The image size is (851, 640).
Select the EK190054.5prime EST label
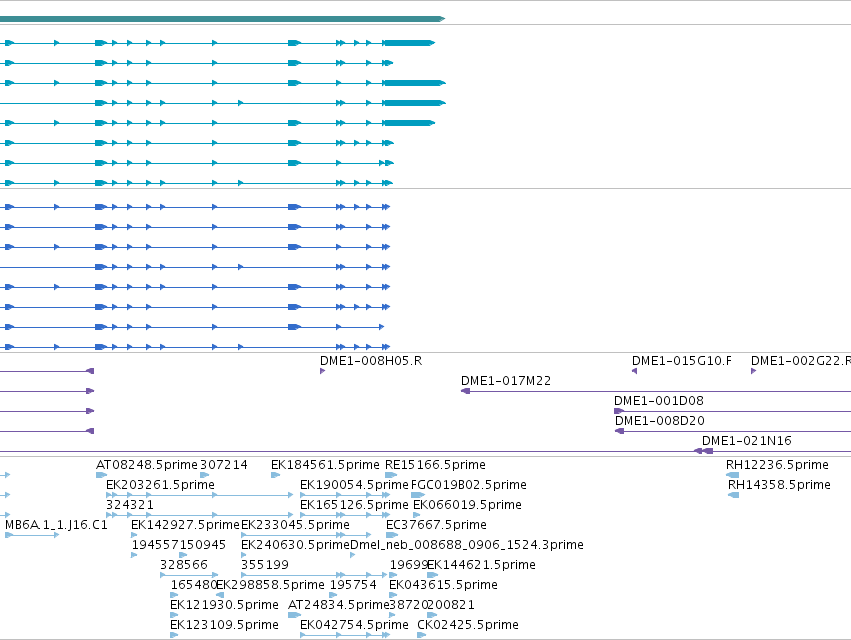pyautogui.click(x=354, y=485)
